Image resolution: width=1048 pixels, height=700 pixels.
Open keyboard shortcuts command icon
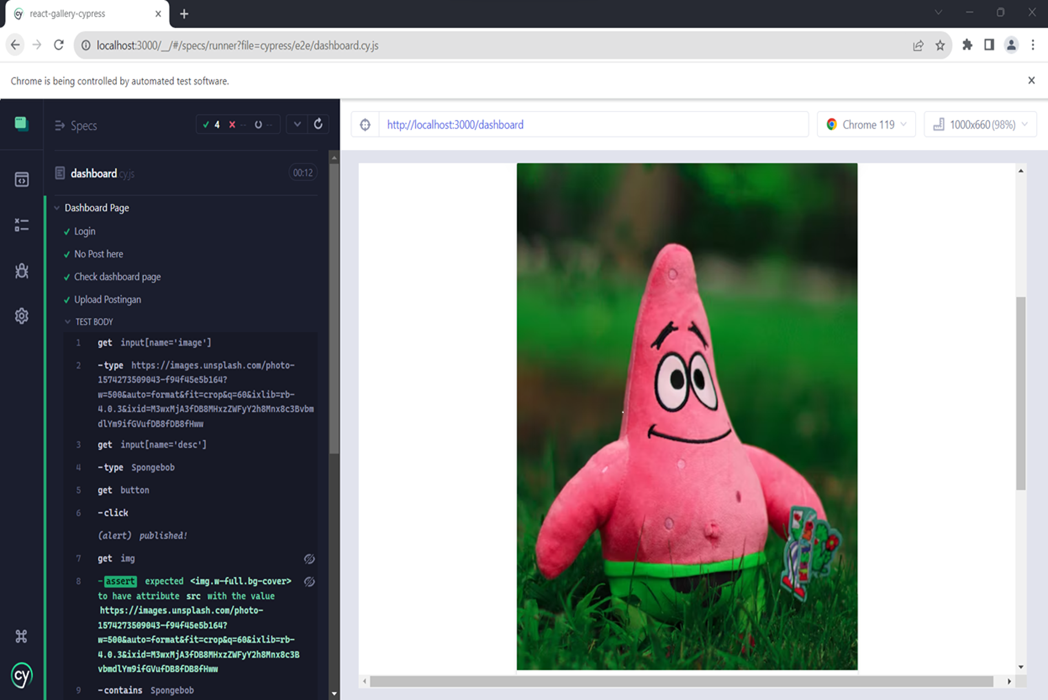(21, 636)
